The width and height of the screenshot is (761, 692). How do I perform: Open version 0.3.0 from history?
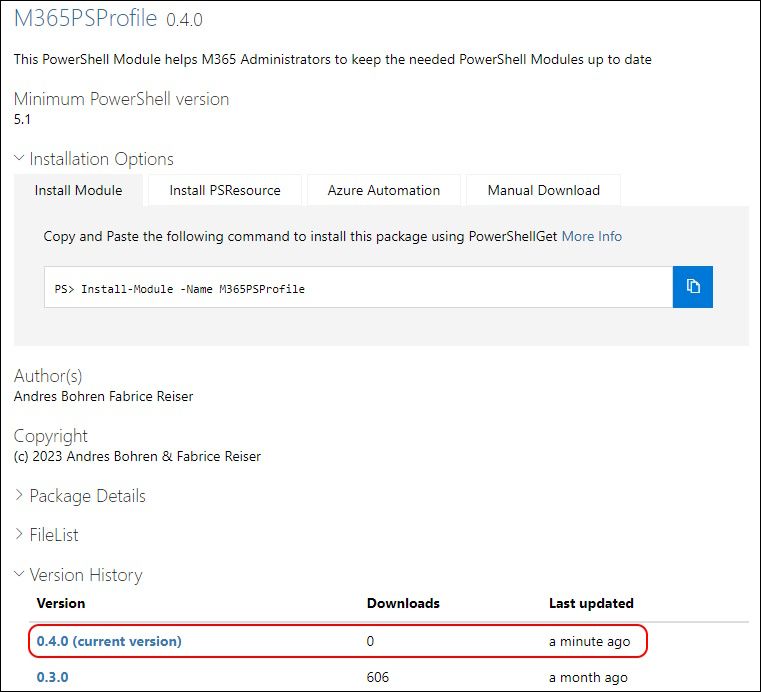[x=52, y=677]
